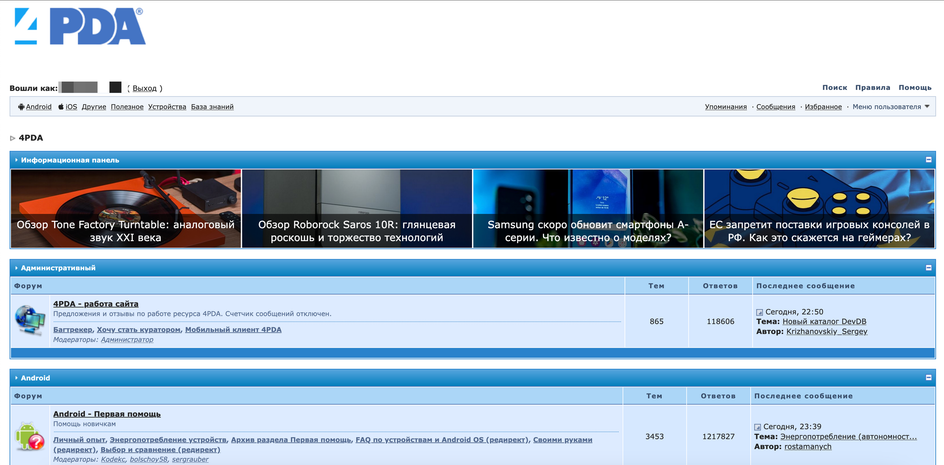Viewport: 944px width, 465px height.
Task: Open moderator bolschoyS8 profile
Action: (149, 460)
